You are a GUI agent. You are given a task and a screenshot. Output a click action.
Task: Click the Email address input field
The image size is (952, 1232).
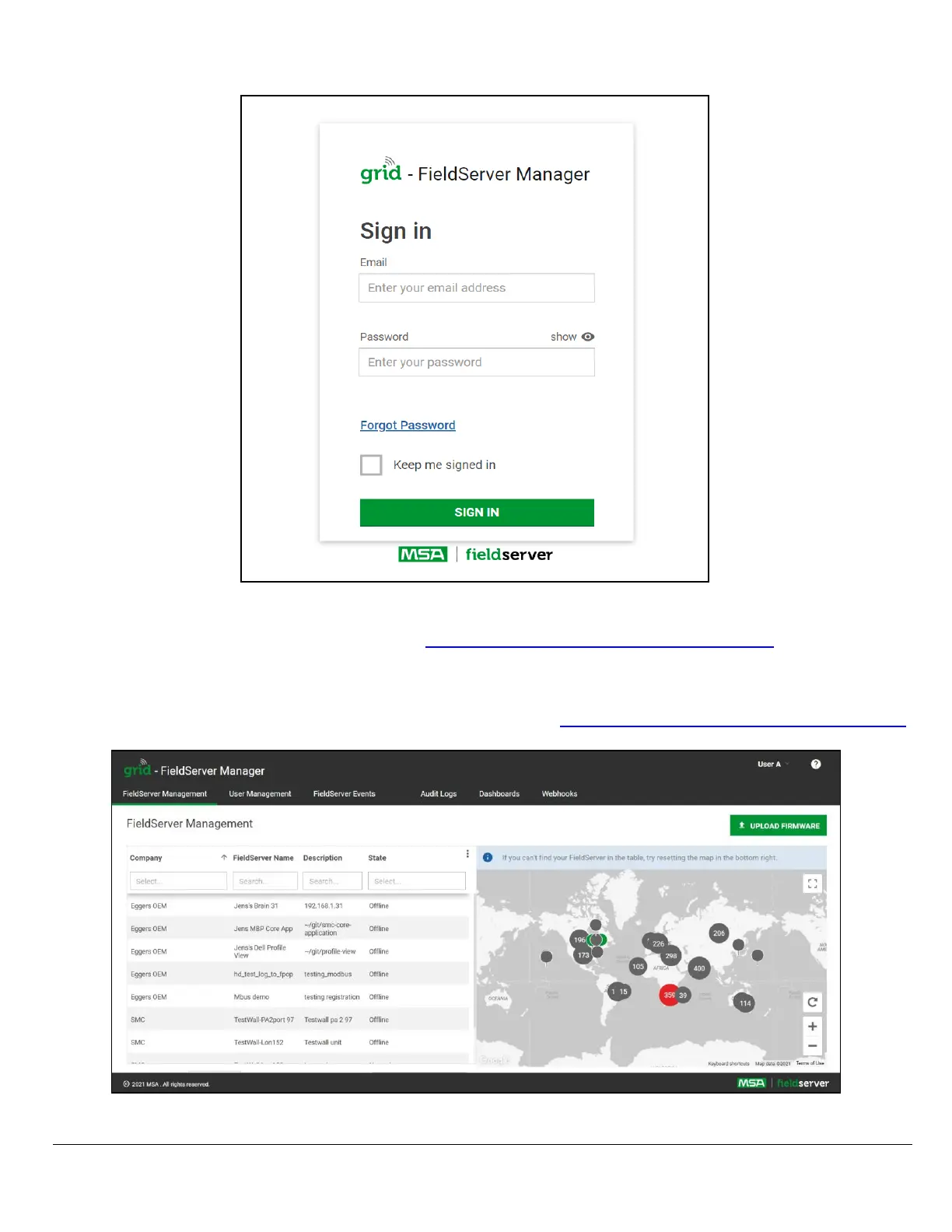tap(477, 288)
